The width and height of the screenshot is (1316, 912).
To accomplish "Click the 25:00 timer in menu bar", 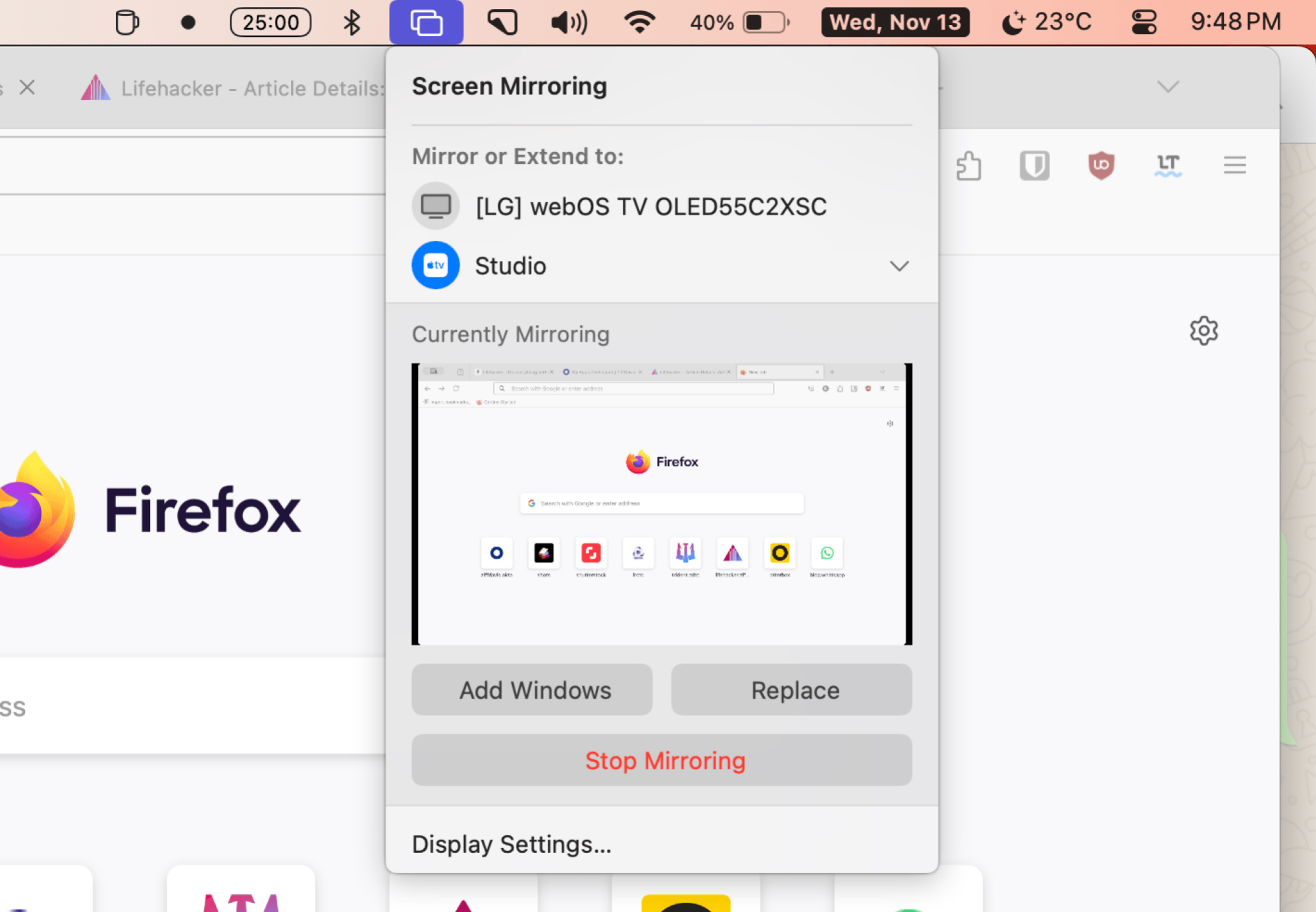I will point(271,22).
